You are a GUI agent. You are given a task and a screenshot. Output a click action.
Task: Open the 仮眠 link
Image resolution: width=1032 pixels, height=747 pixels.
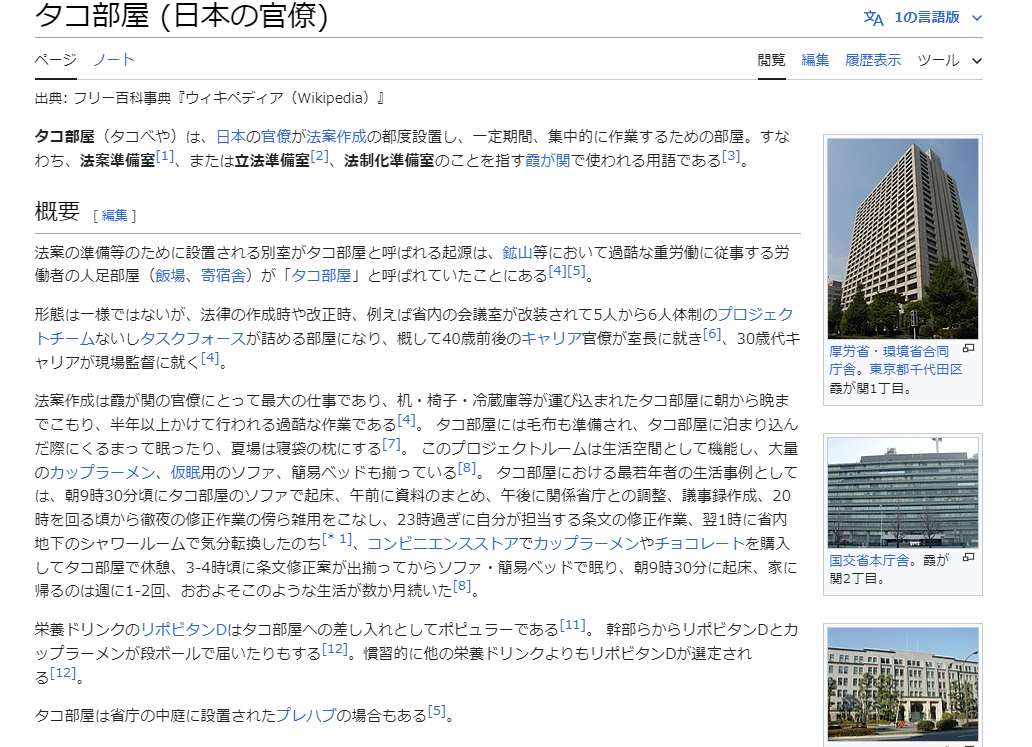click(x=186, y=473)
